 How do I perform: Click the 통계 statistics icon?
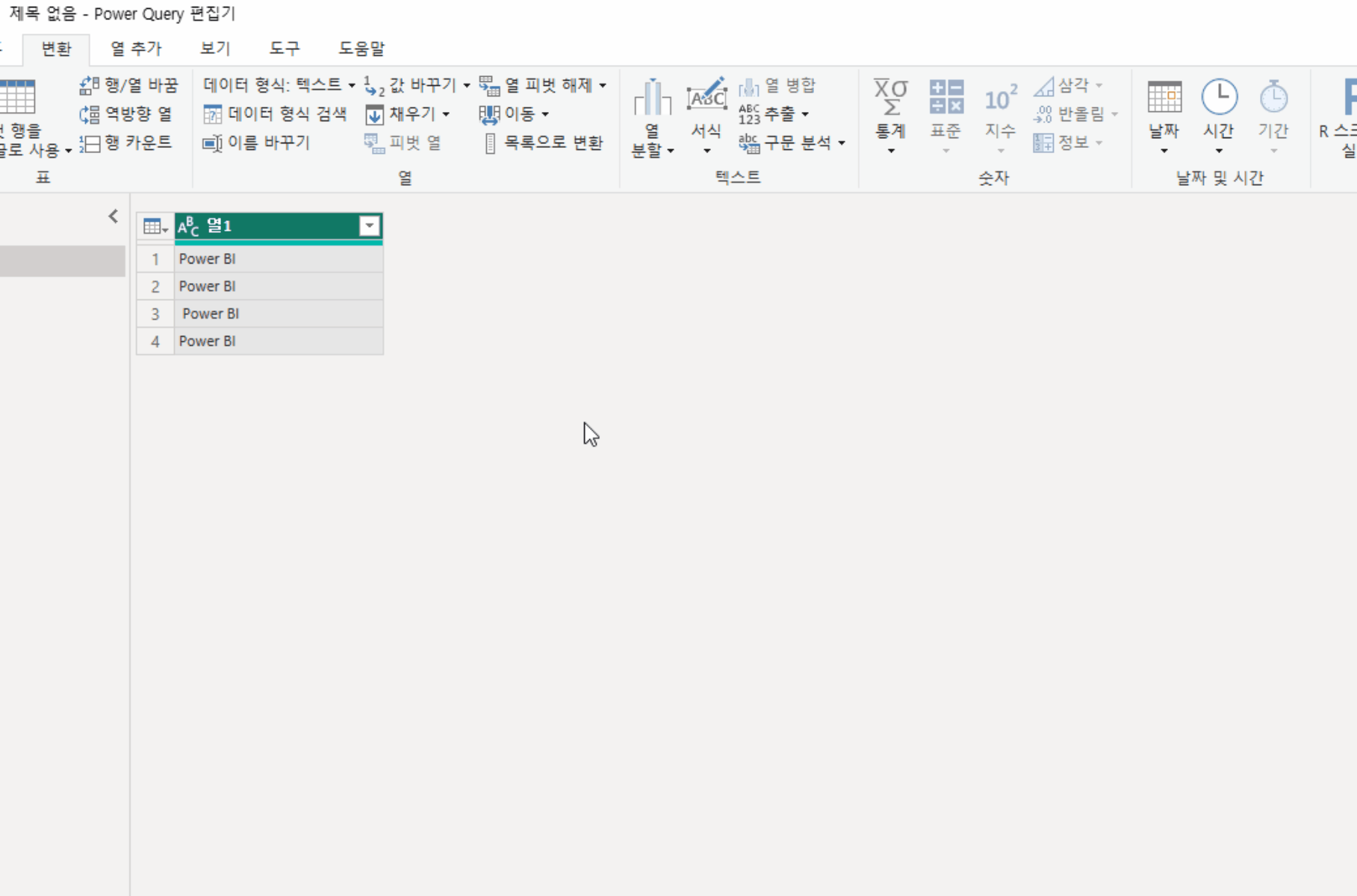pyautogui.click(x=891, y=97)
